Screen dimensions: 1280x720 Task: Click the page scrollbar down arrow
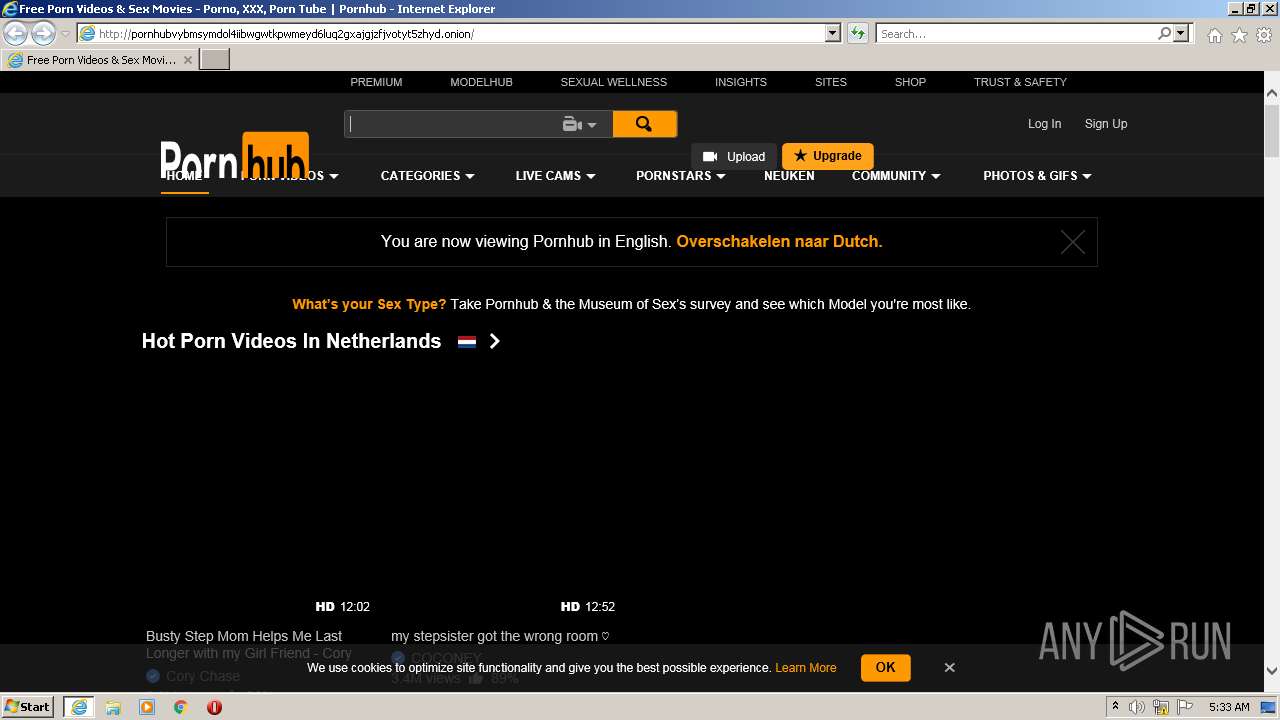coord(1272,671)
